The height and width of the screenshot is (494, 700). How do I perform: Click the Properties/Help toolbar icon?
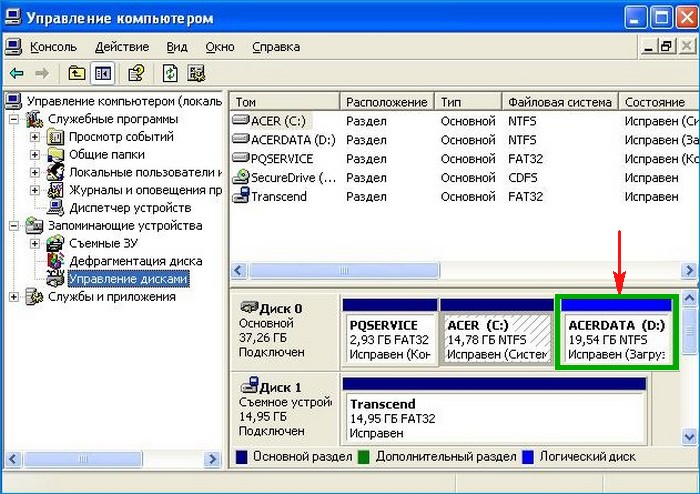137,73
